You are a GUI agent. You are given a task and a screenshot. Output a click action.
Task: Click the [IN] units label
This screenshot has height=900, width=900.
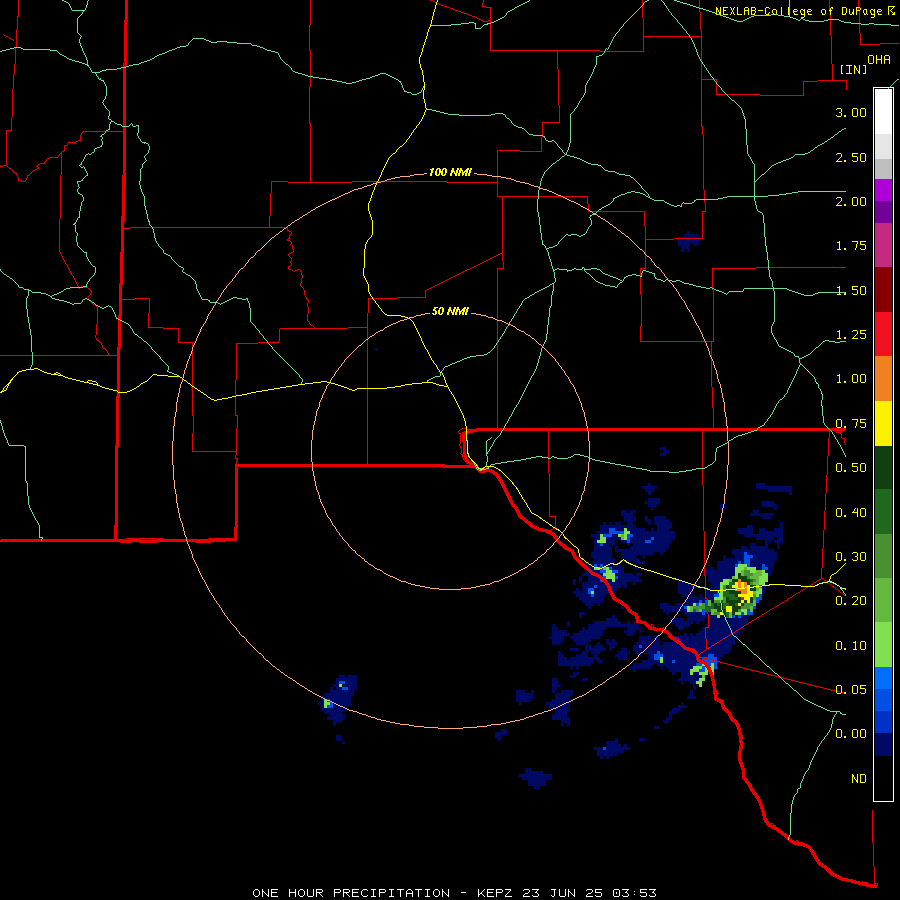point(853,69)
